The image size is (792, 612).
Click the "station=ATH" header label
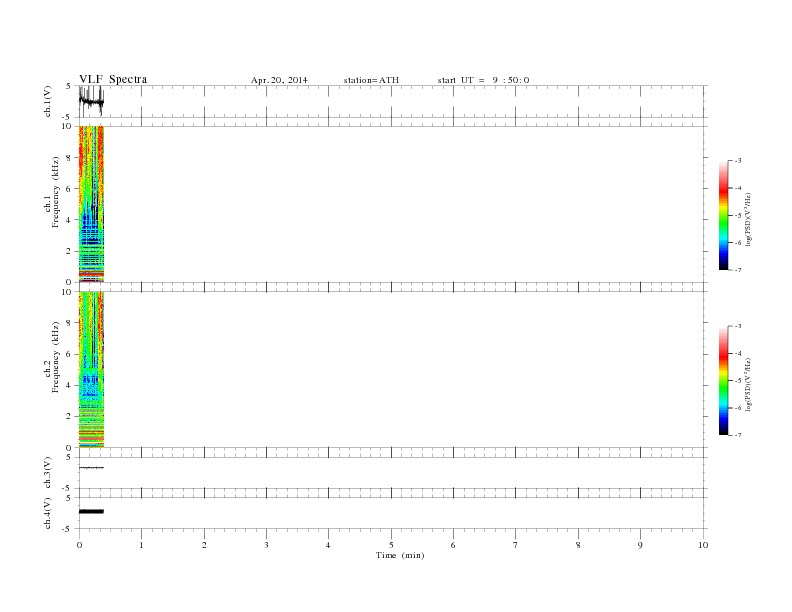click(371, 80)
